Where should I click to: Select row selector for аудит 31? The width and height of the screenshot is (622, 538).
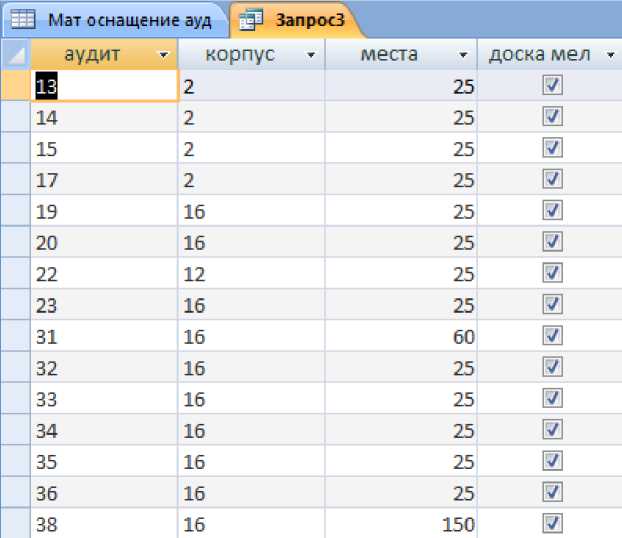[x=16, y=336]
